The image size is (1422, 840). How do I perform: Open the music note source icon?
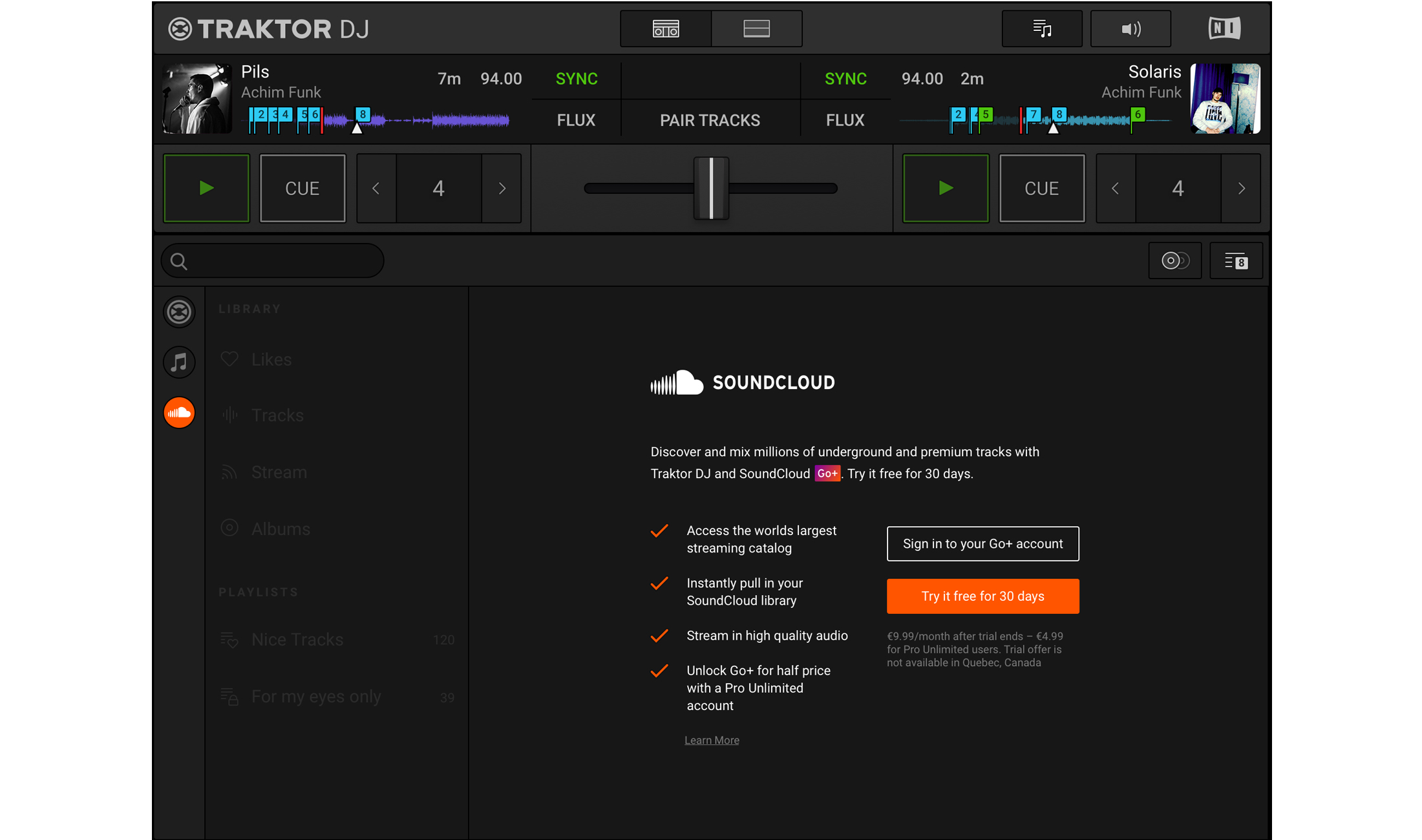coord(179,362)
